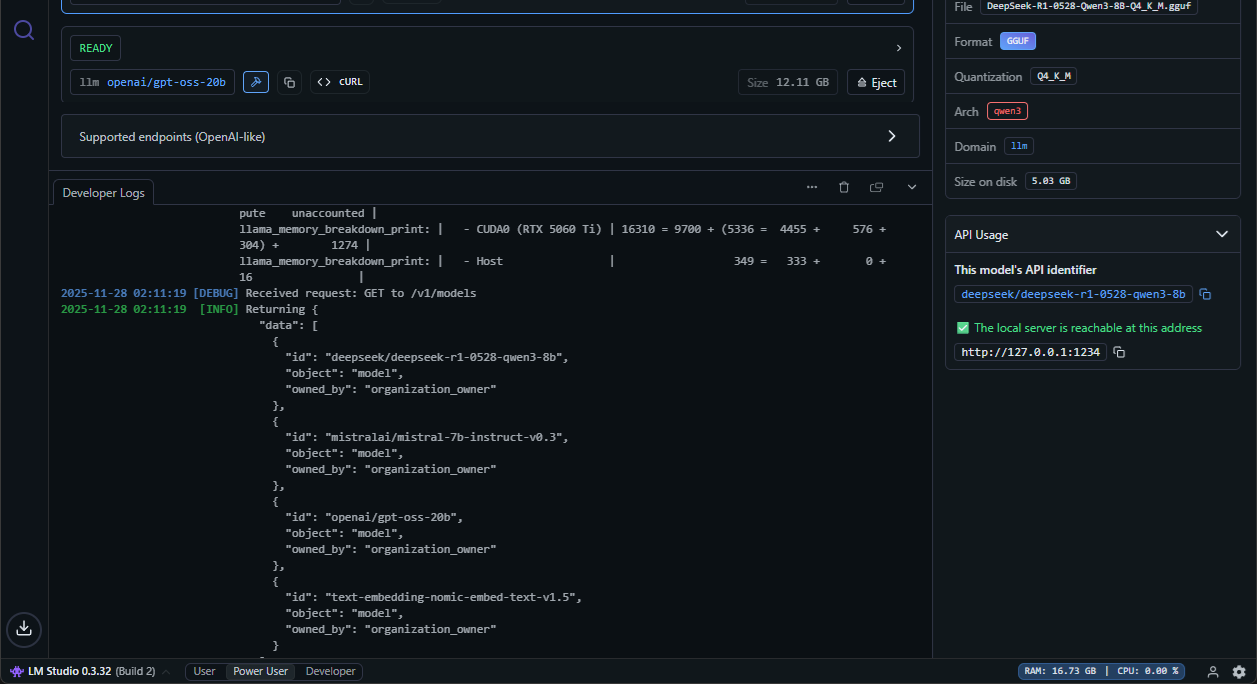1257x684 pixels.
Task: Eject the openai/gpt-oss-20b model
Action: 876,82
